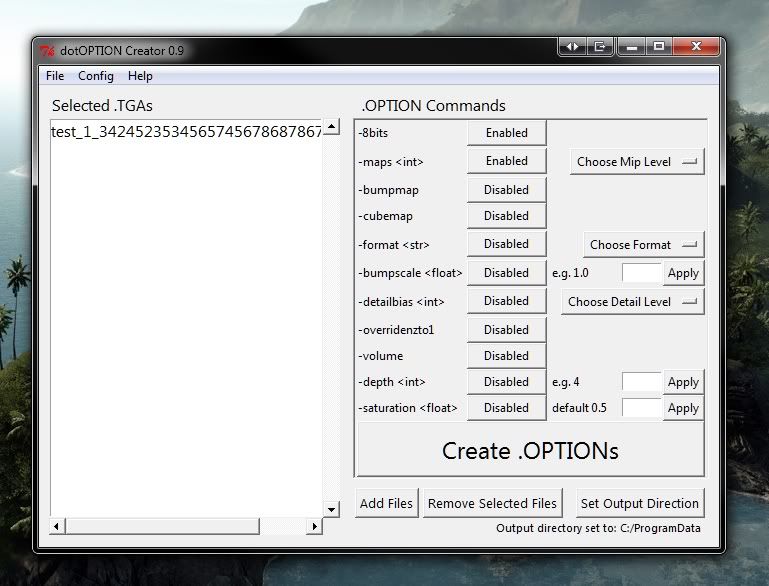The height and width of the screenshot is (586, 769).
Task: Enable the -depth option
Action: click(507, 382)
